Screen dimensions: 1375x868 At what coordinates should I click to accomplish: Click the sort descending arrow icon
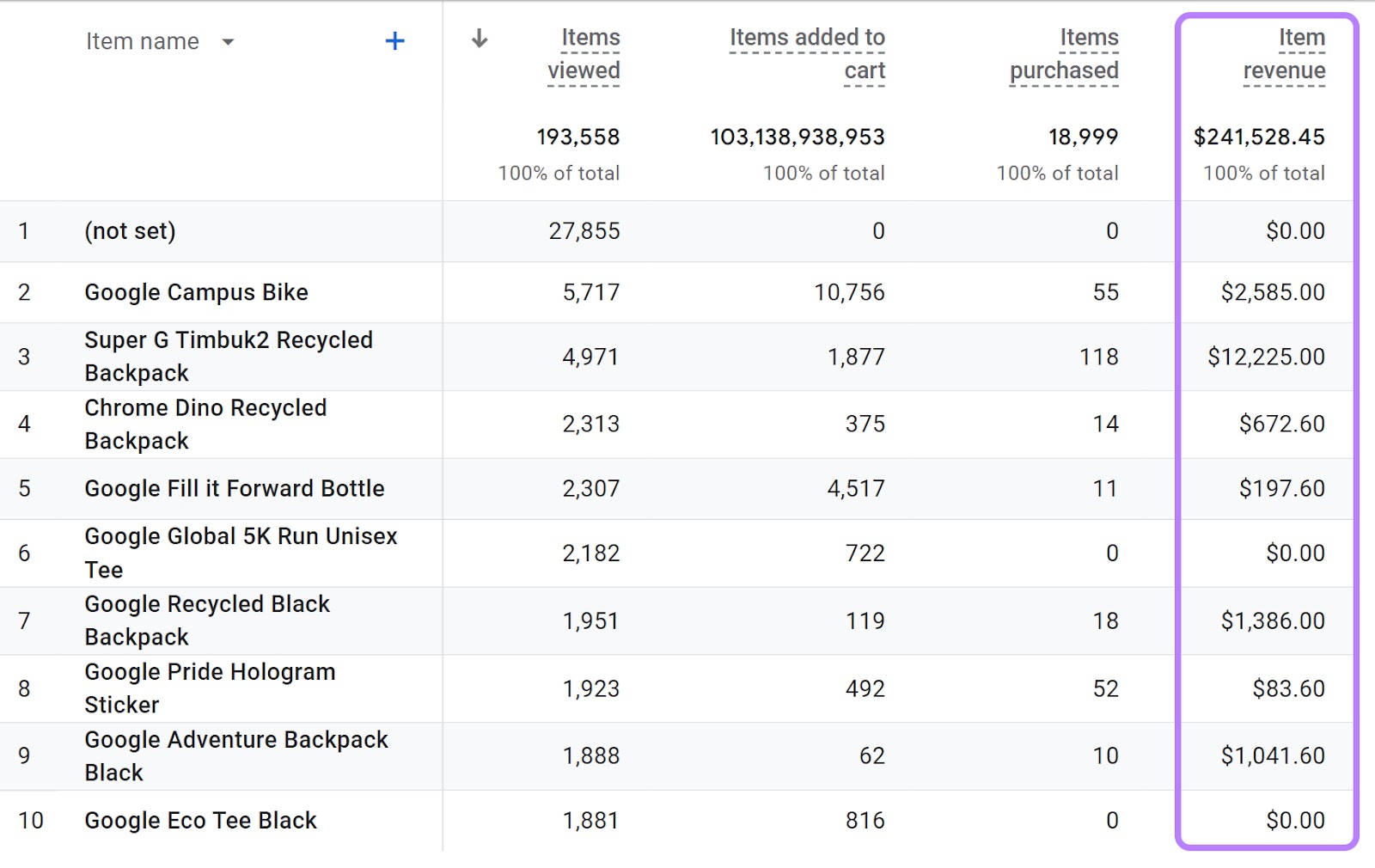pyautogui.click(x=480, y=38)
